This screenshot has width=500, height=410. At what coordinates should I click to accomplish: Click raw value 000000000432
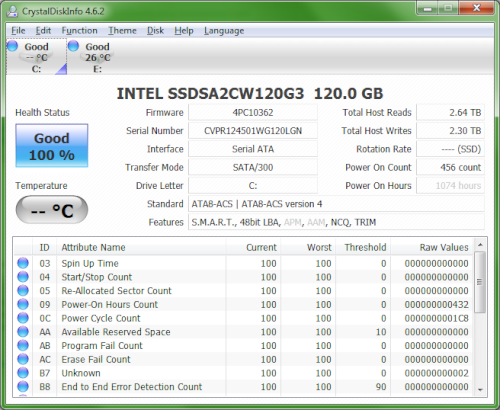point(437,304)
